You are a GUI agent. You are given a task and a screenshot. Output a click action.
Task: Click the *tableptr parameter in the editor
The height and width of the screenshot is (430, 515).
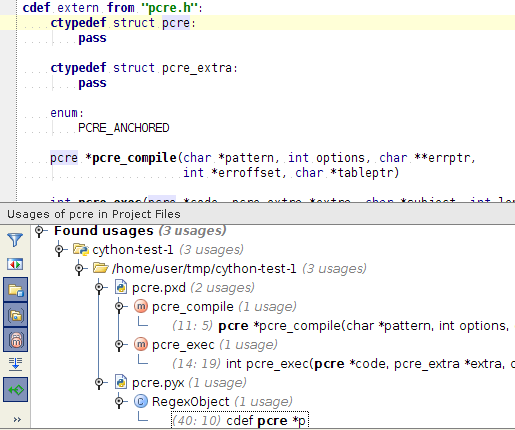coord(362,173)
